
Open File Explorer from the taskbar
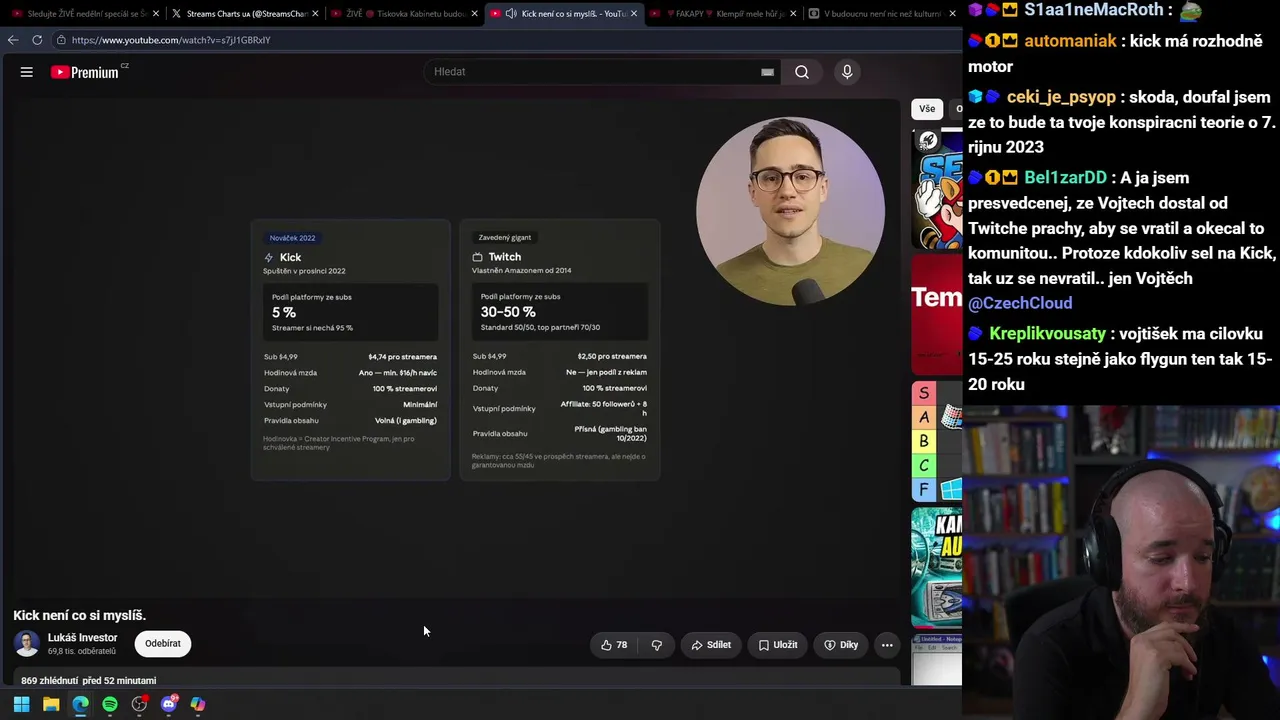tap(51, 704)
